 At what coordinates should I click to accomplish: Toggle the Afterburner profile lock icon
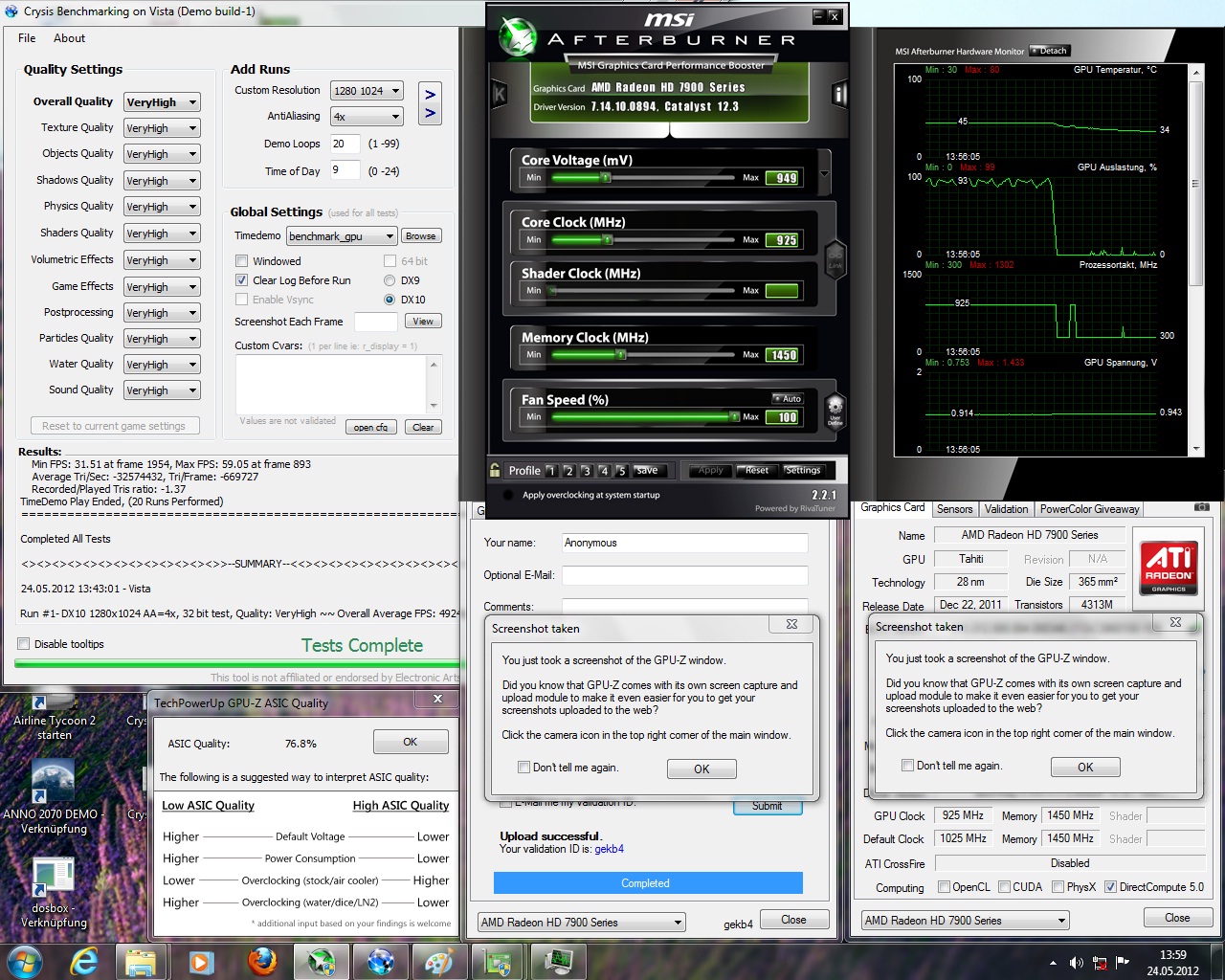coord(495,470)
